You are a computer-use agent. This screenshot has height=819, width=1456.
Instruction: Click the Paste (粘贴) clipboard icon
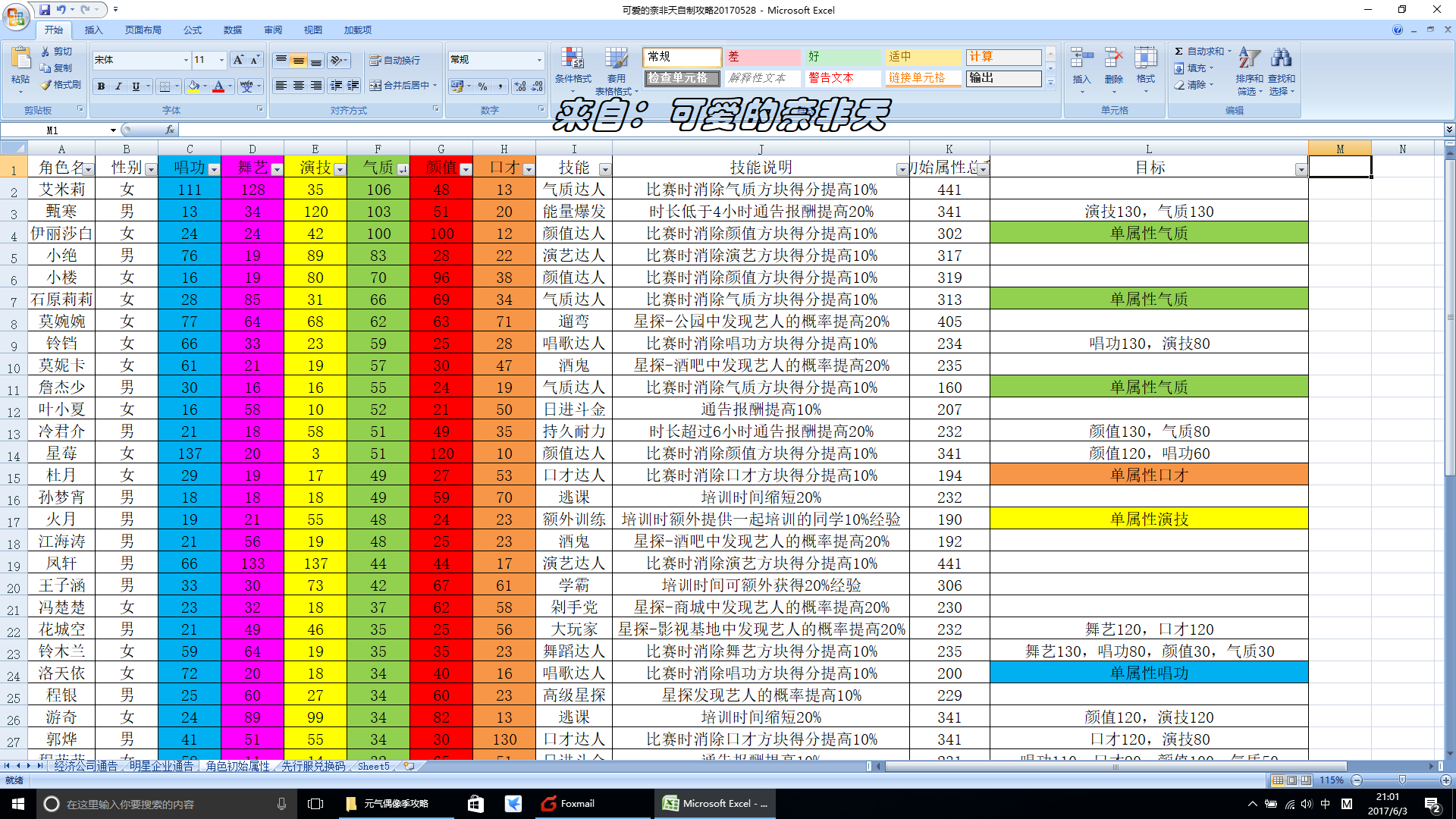point(20,59)
